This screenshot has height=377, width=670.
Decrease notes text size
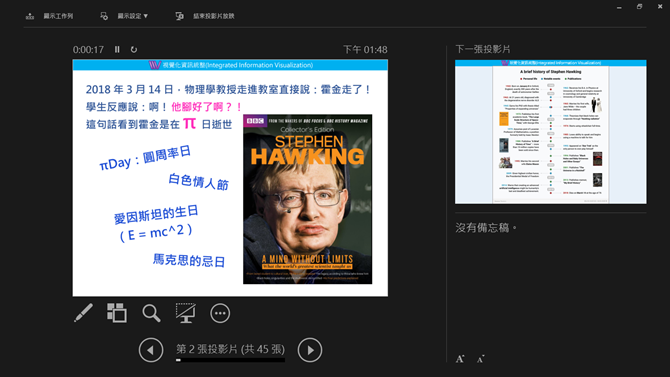[481, 359]
